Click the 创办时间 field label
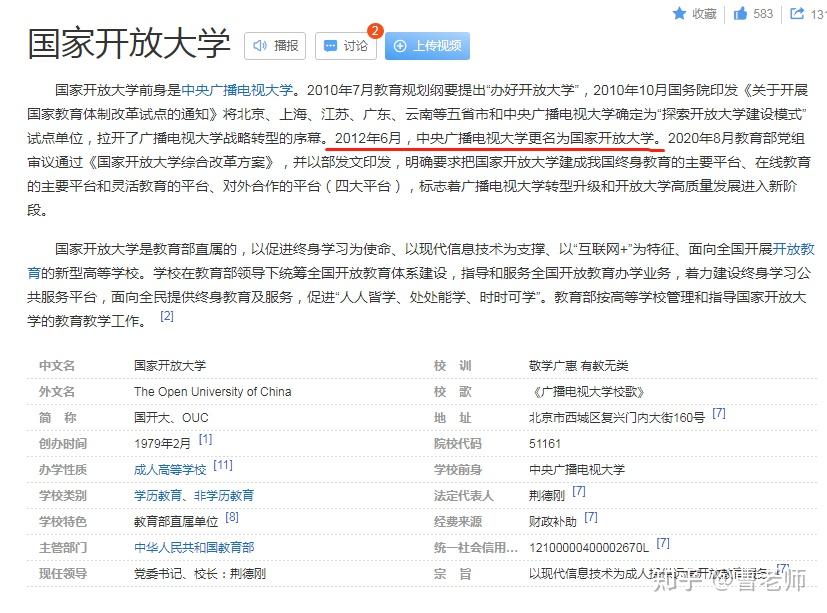This screenshot has height=613, width=827. [63, 444]
